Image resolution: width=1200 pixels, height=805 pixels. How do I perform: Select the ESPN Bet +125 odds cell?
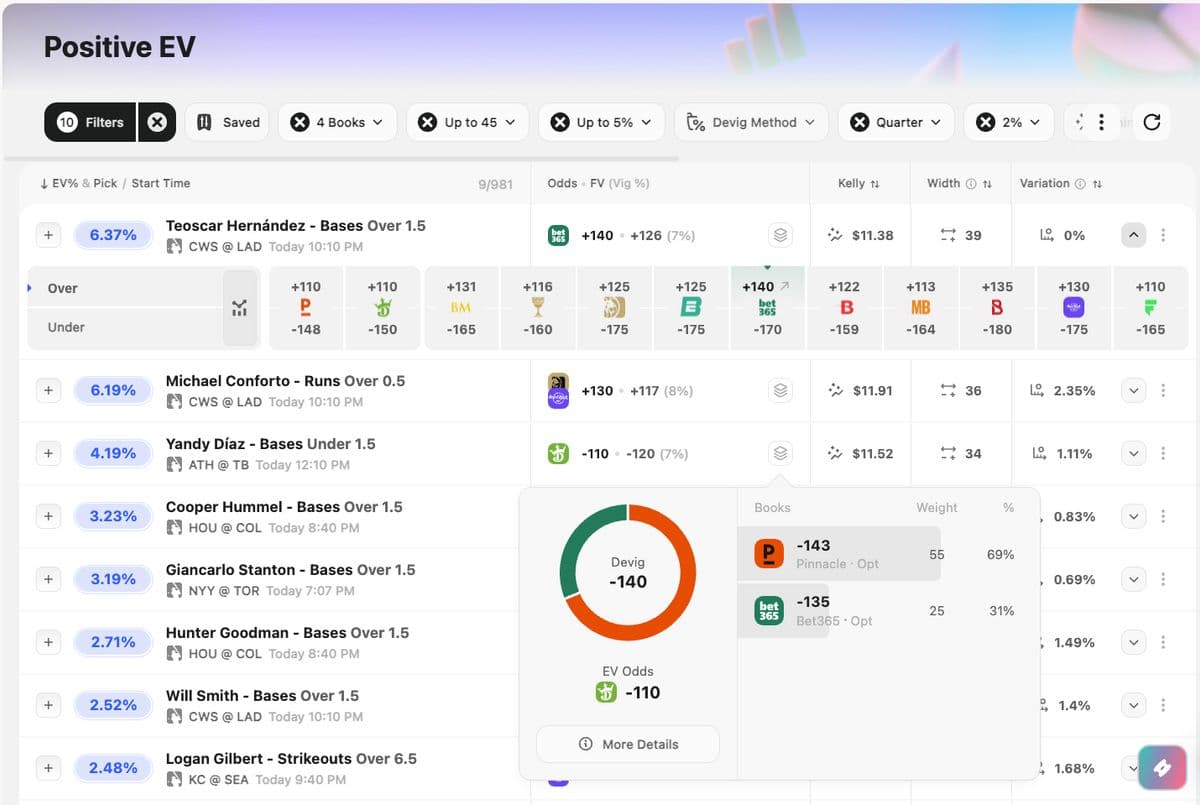click(691, 308)
